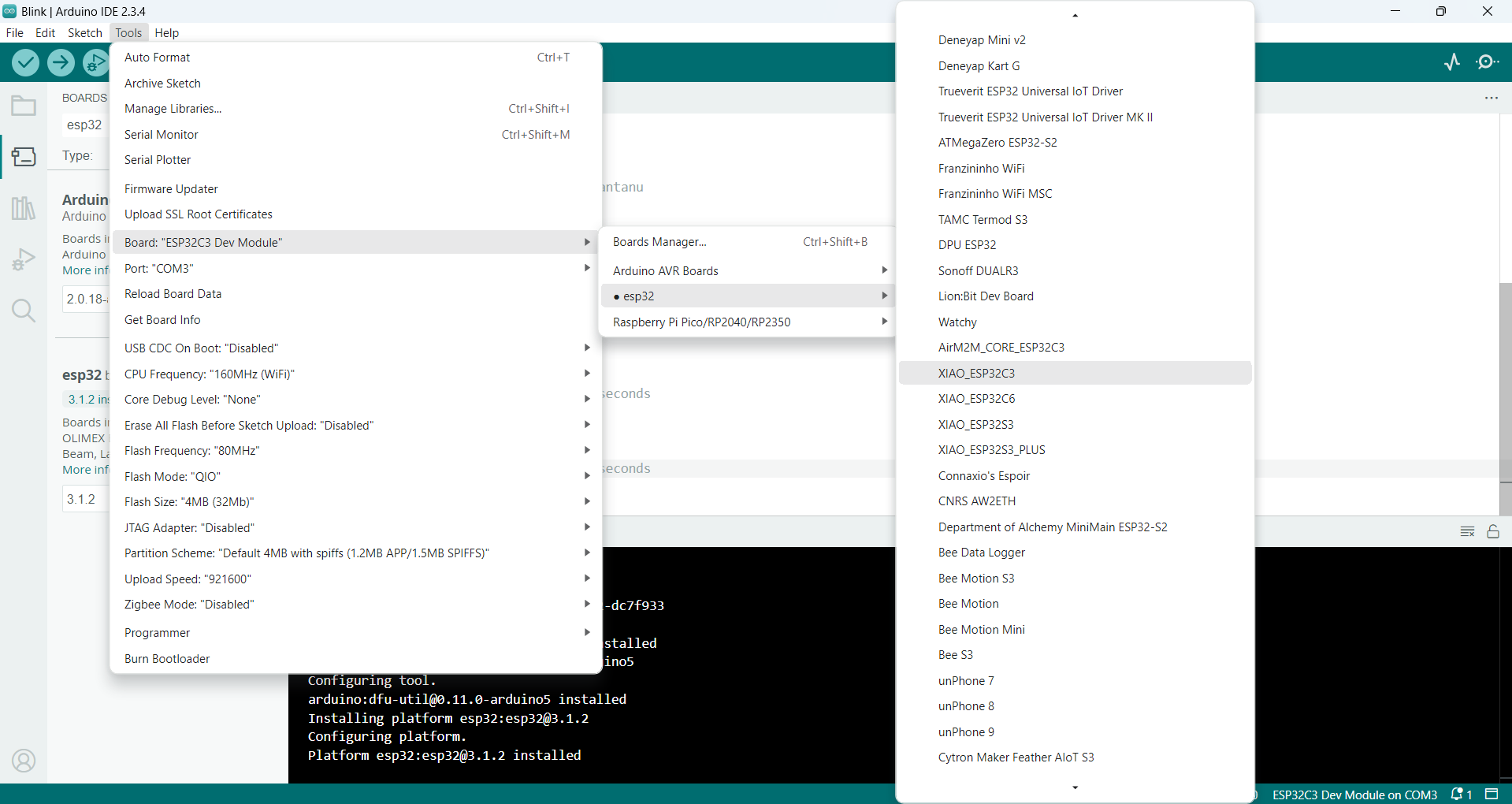This screenshot has height=804, width=1512.
Task: Choose Watchy board
Action: pos(1075,322)
